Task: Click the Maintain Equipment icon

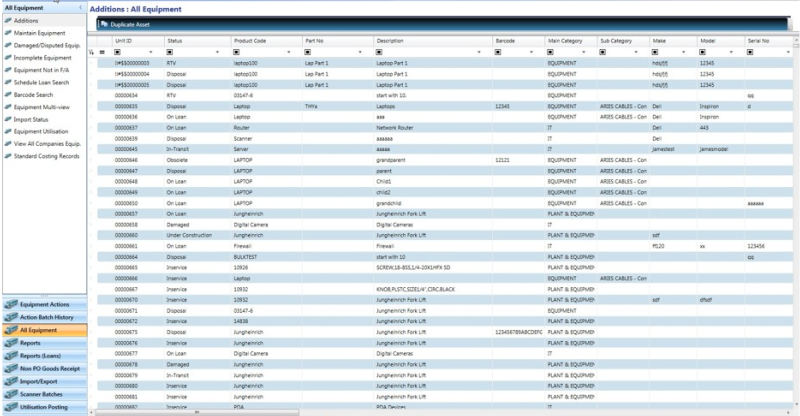Action: [x=8, y=33]
